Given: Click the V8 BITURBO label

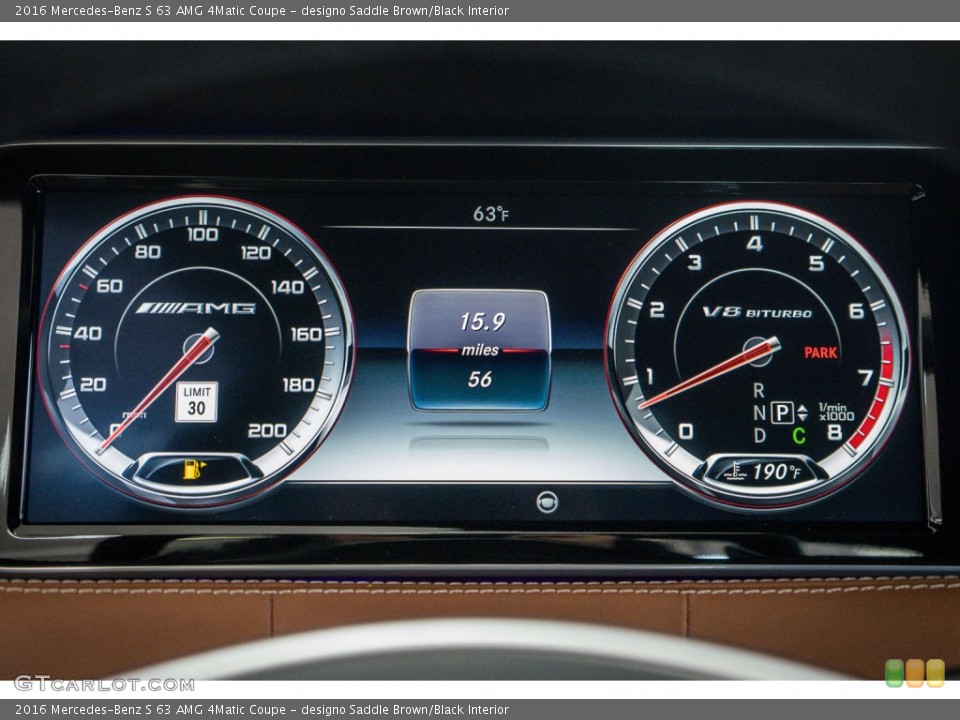Looking at the screenshot, I should (757, 313).
